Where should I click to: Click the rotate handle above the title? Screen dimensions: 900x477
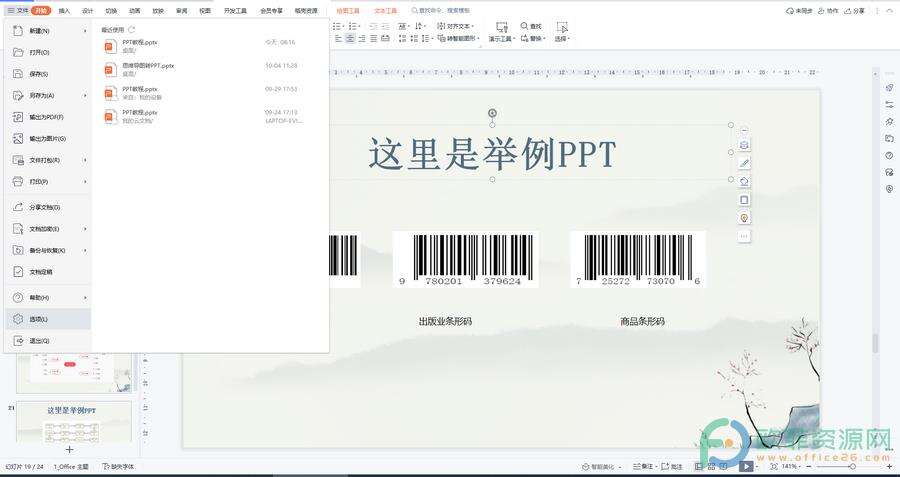[492, 113]
